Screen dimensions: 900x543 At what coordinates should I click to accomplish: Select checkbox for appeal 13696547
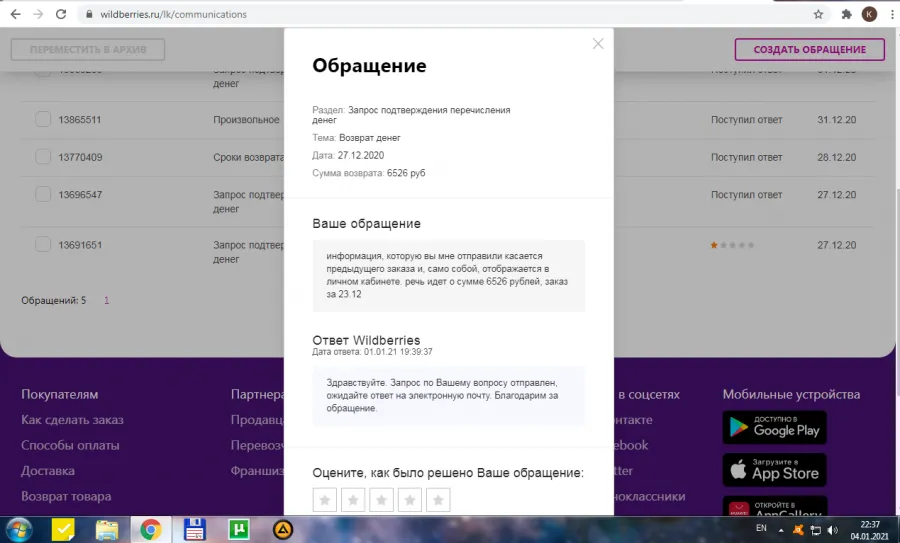(43, 195)
